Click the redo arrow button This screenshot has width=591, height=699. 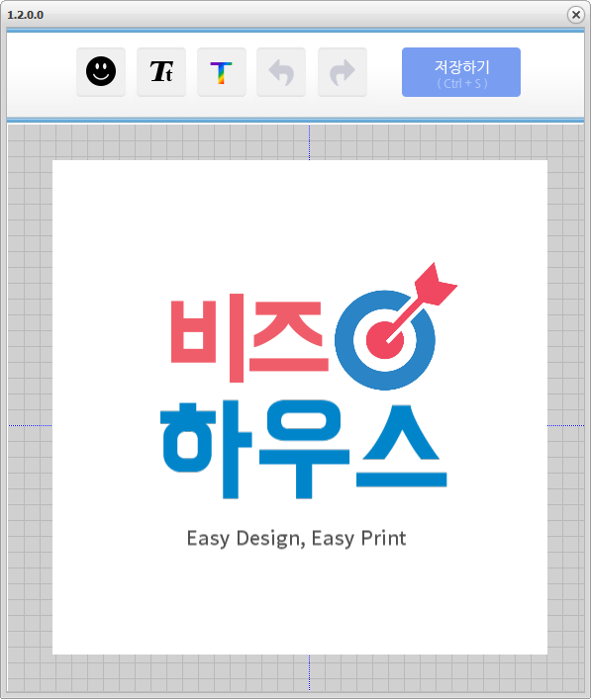[x=342, y=72]
